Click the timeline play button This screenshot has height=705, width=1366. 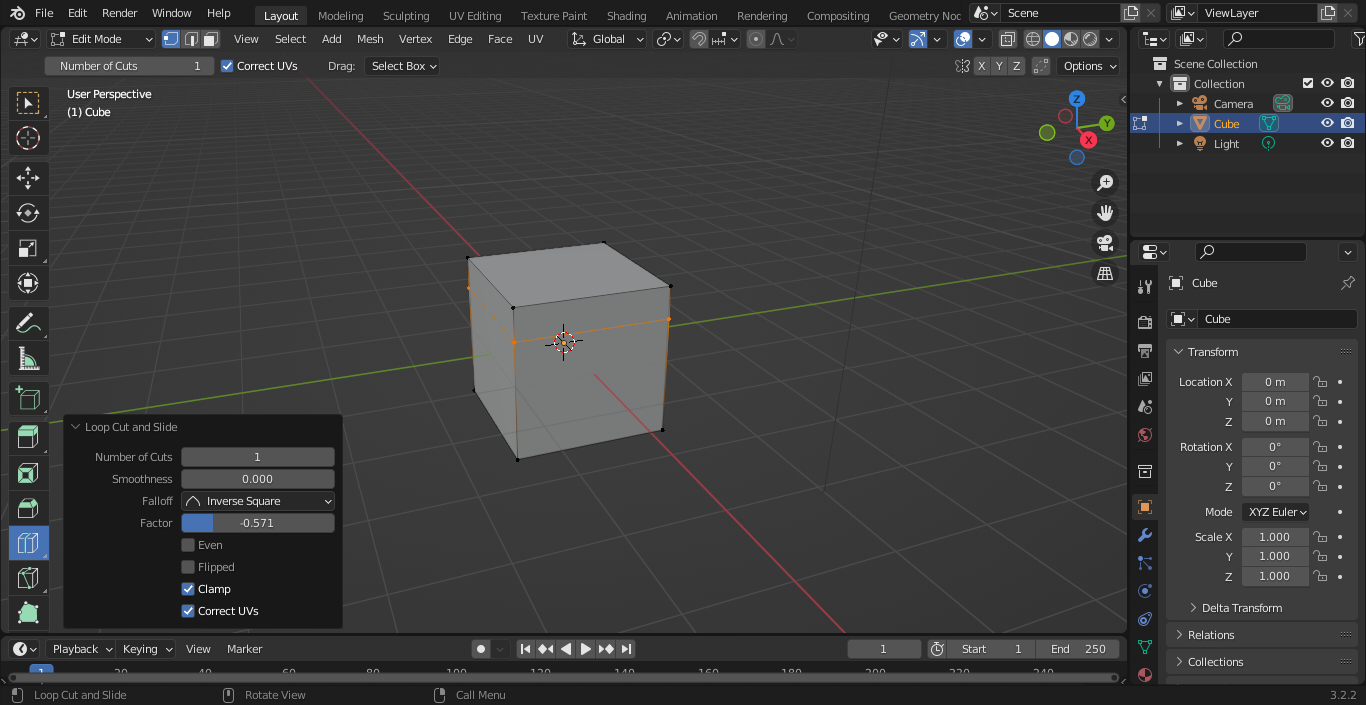click(x=586, y=649)
